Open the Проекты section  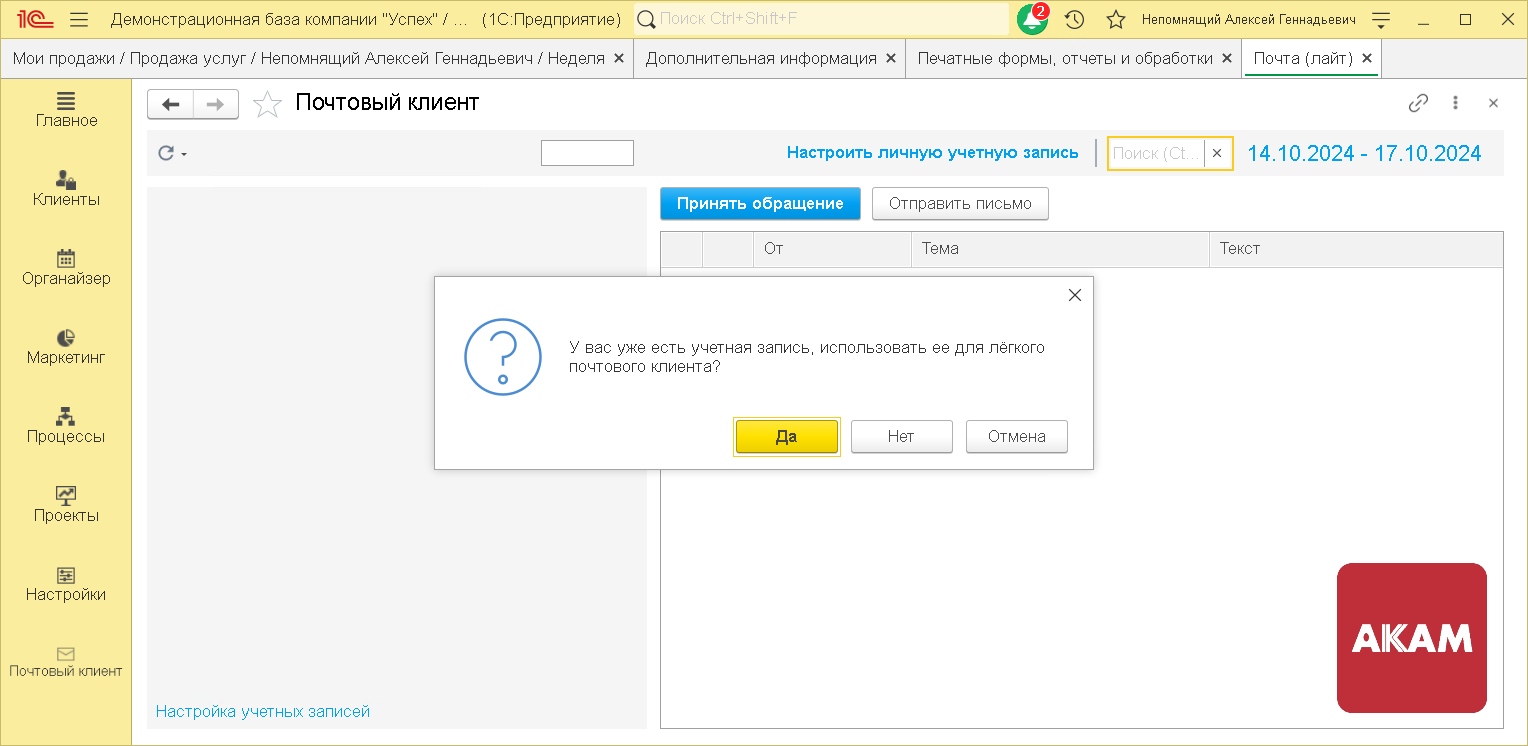tap(66, 505)
